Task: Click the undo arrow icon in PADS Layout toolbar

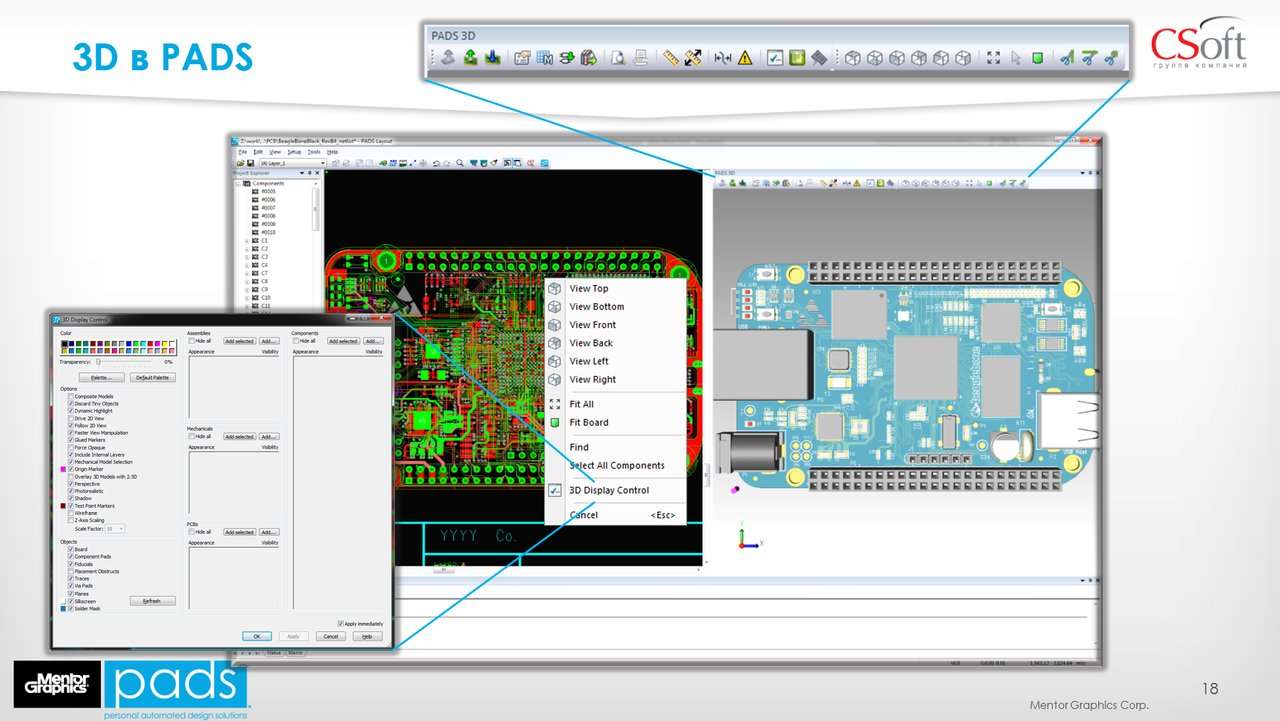Action: [x=434, y=163]
